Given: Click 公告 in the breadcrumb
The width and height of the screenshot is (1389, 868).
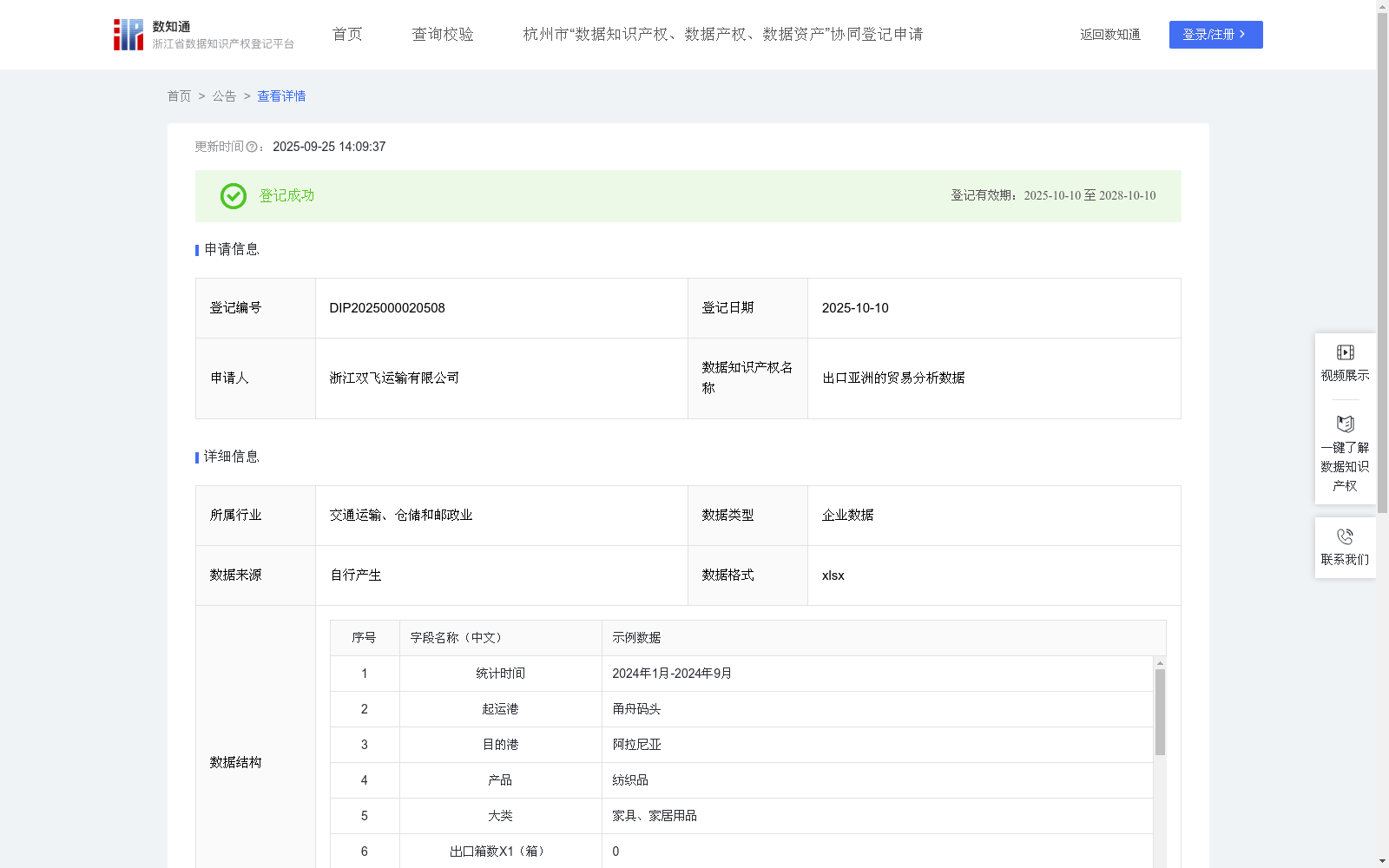Looking at the screenshot, I should point(224,96).
